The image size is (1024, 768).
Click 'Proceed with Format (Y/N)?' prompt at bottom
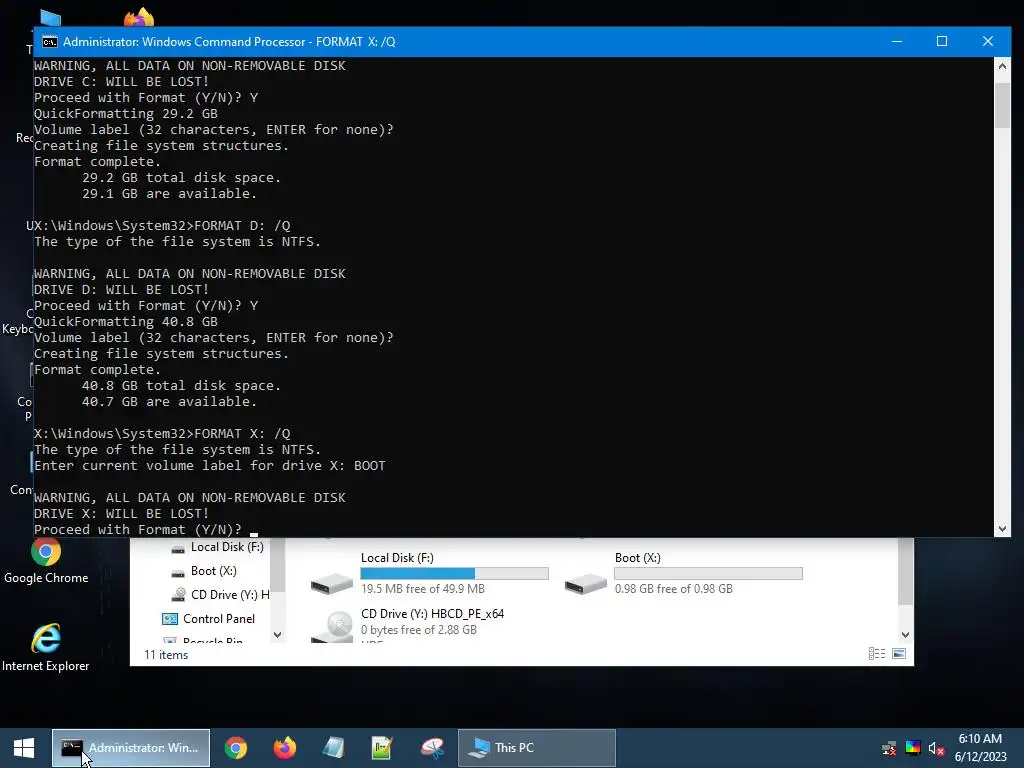[x=137, y=530]
